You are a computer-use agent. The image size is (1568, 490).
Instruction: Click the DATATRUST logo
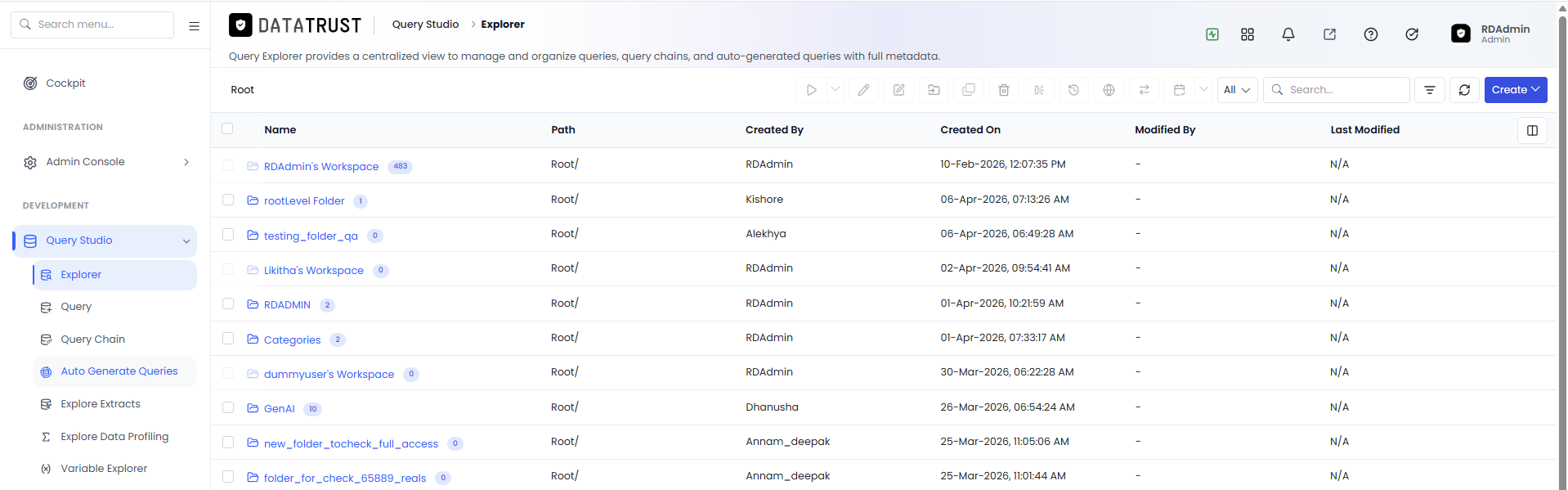click(x=295, y=25)
